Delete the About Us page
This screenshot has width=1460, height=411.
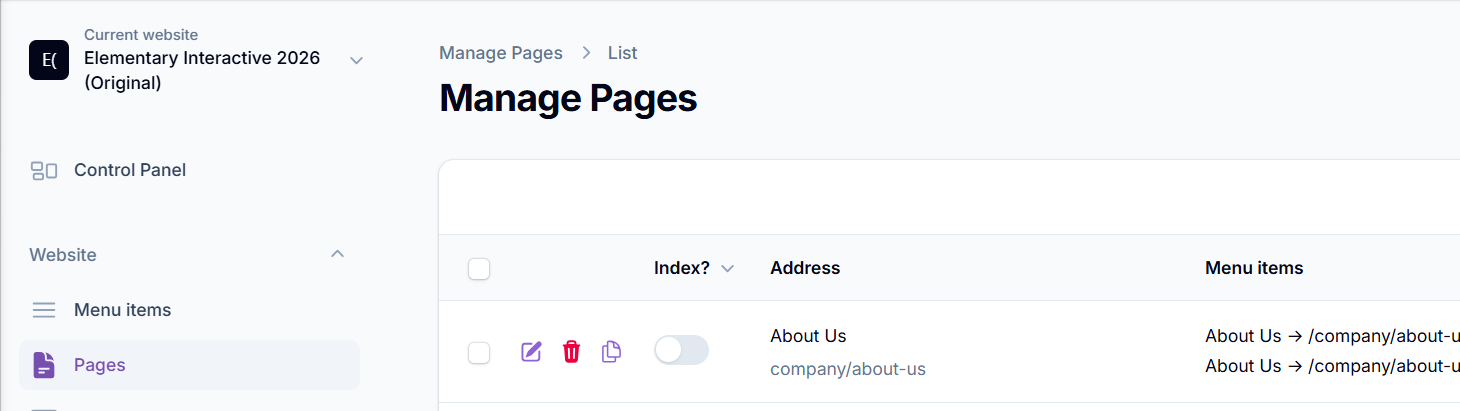pyautogui.click(x=571, y=351)
